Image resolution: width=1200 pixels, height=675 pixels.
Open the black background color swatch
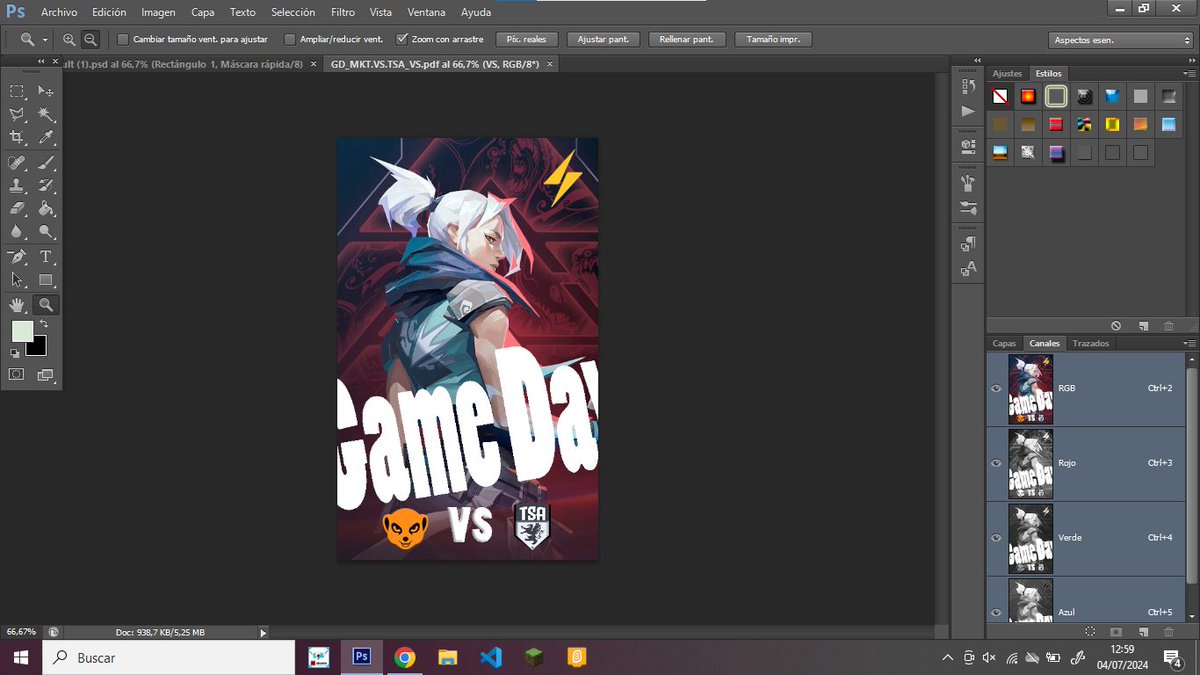[x=38, y=348]
